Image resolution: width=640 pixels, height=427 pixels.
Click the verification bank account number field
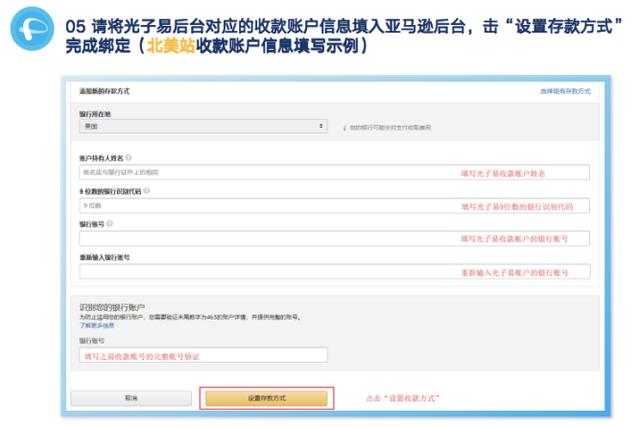(203, 355)
